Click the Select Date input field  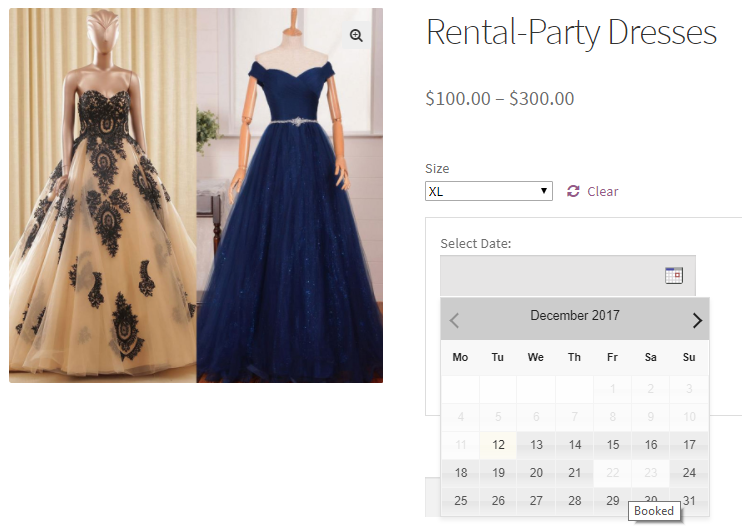567,275
